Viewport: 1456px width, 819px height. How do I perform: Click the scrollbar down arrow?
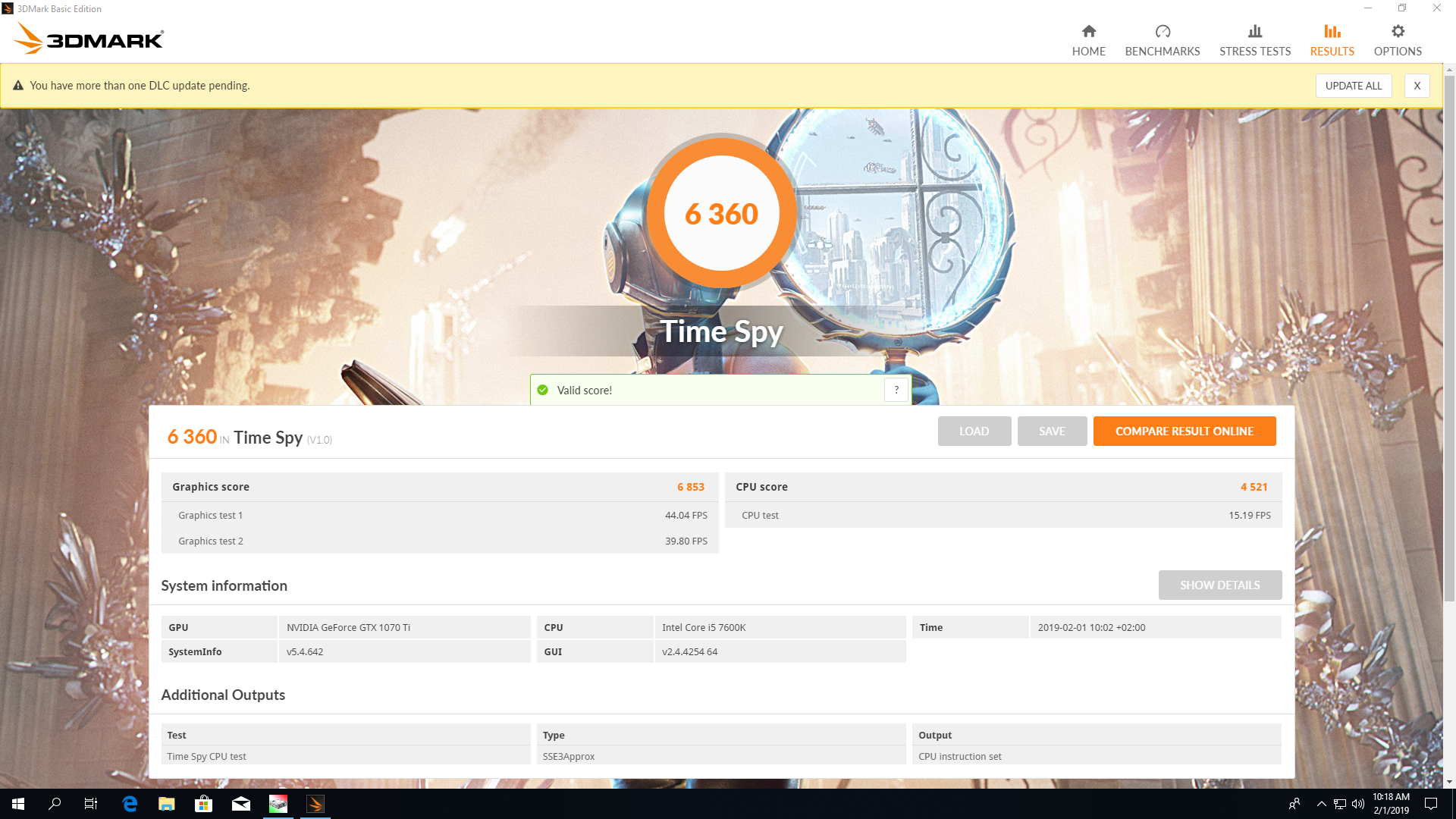[1449, 782]
